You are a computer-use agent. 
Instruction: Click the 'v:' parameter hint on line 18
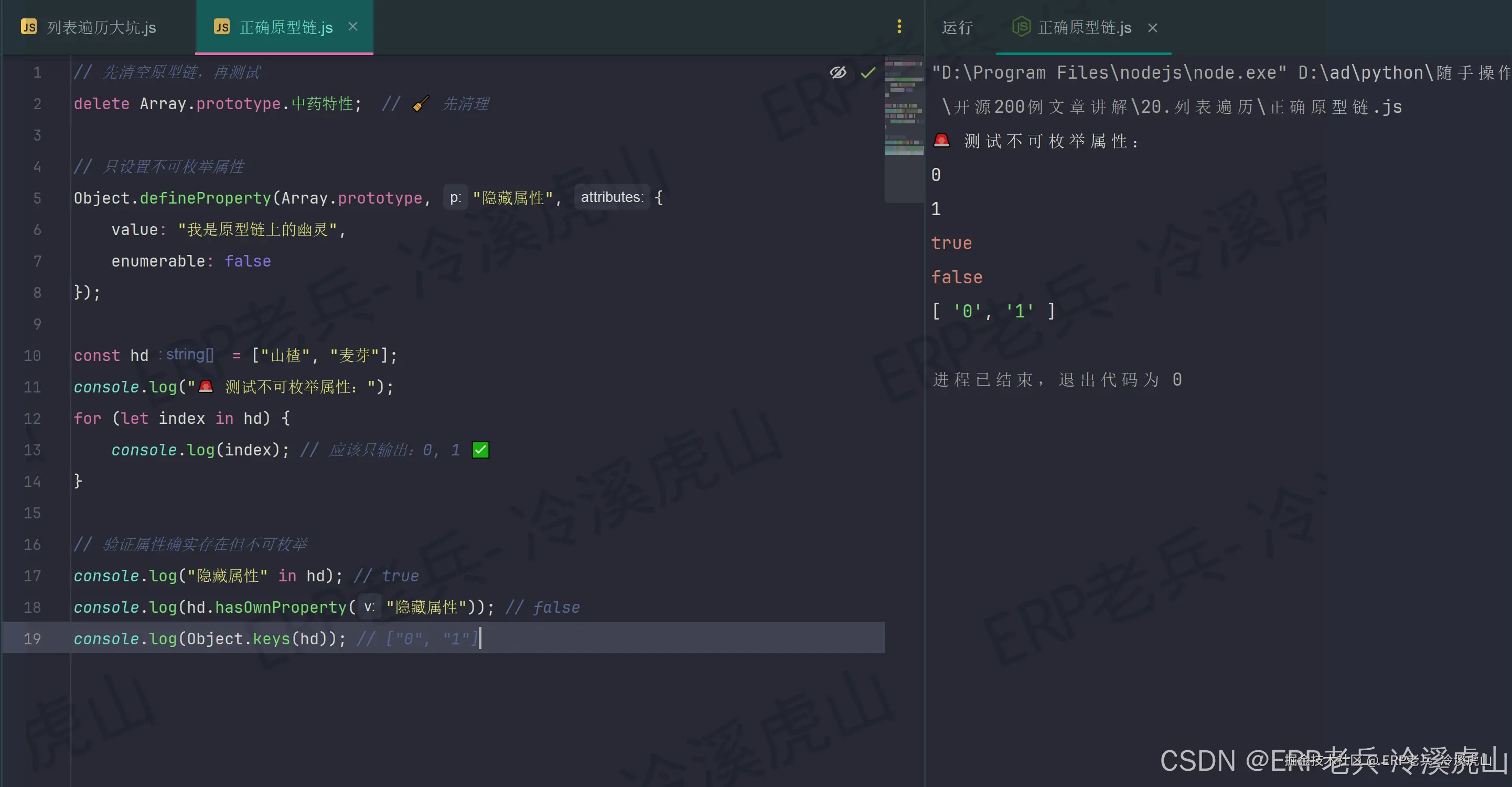(369, 607)
